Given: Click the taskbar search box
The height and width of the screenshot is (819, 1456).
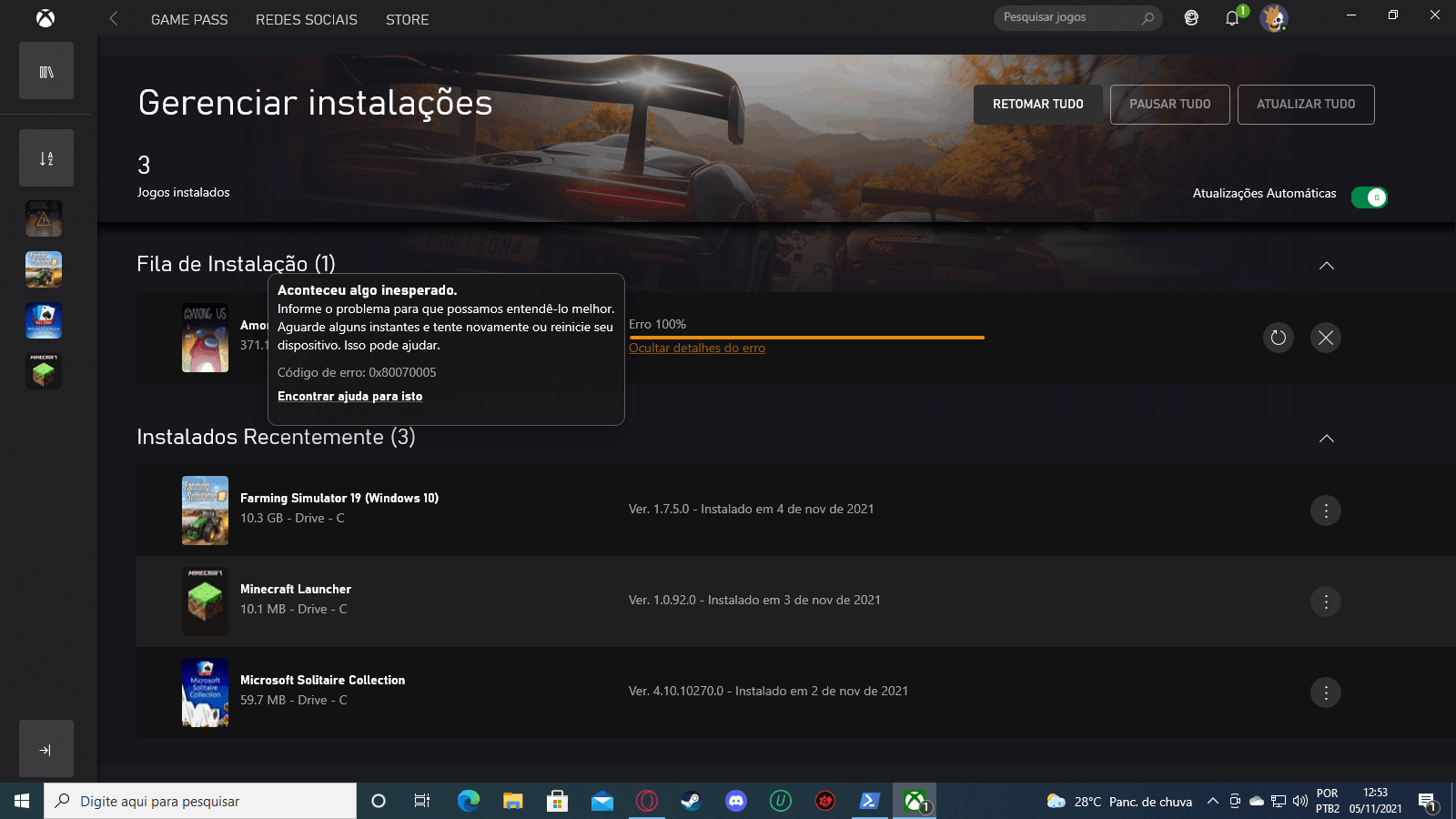Looking at the screenshot, I should (200, 801).
